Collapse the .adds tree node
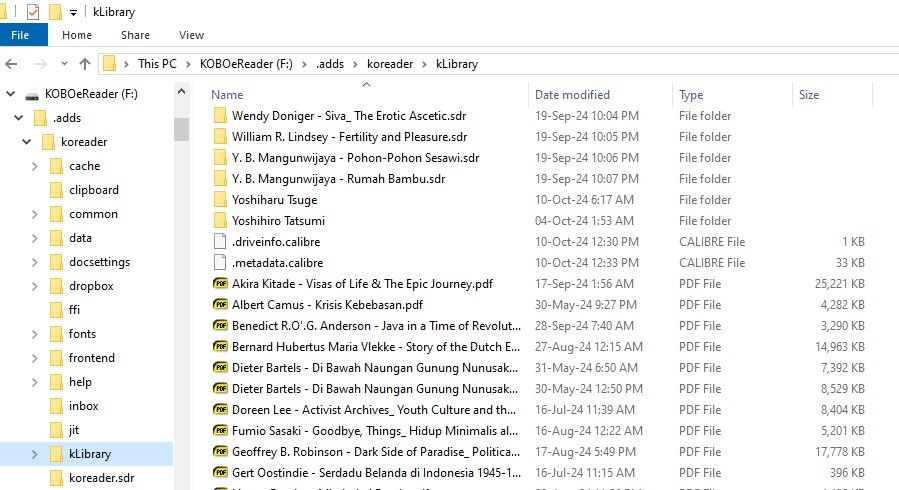899x490 pixels. 18,117
